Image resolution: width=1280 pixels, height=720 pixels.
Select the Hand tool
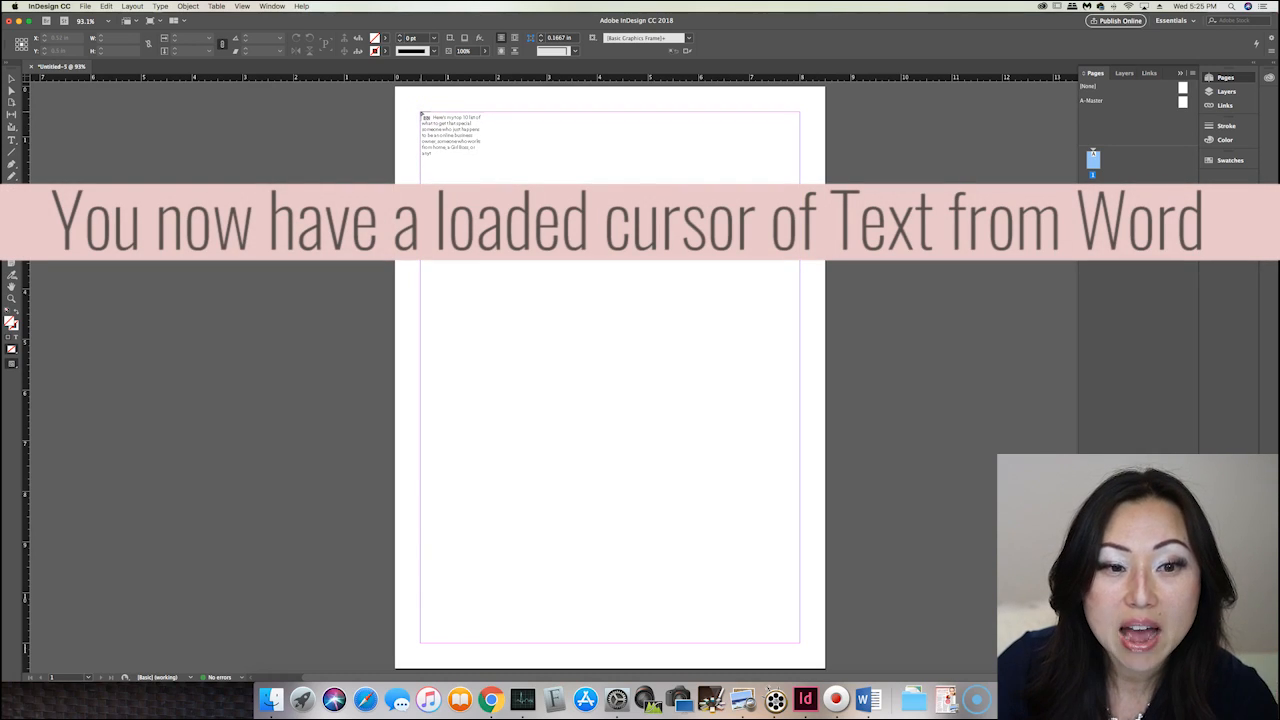[x=11, y=286]
